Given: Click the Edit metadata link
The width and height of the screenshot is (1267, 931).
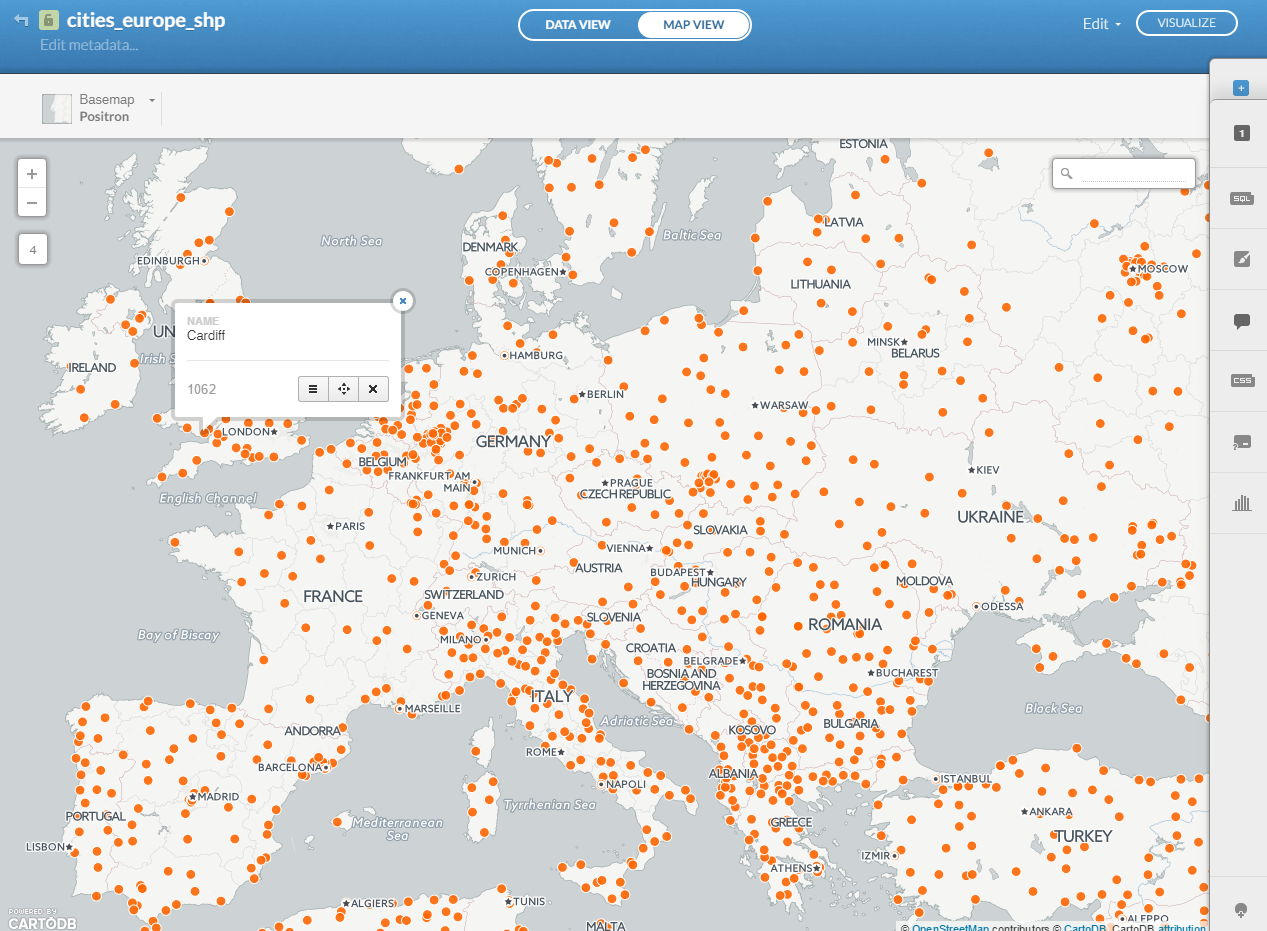Looking at the screenshot, I should (89, 45).
